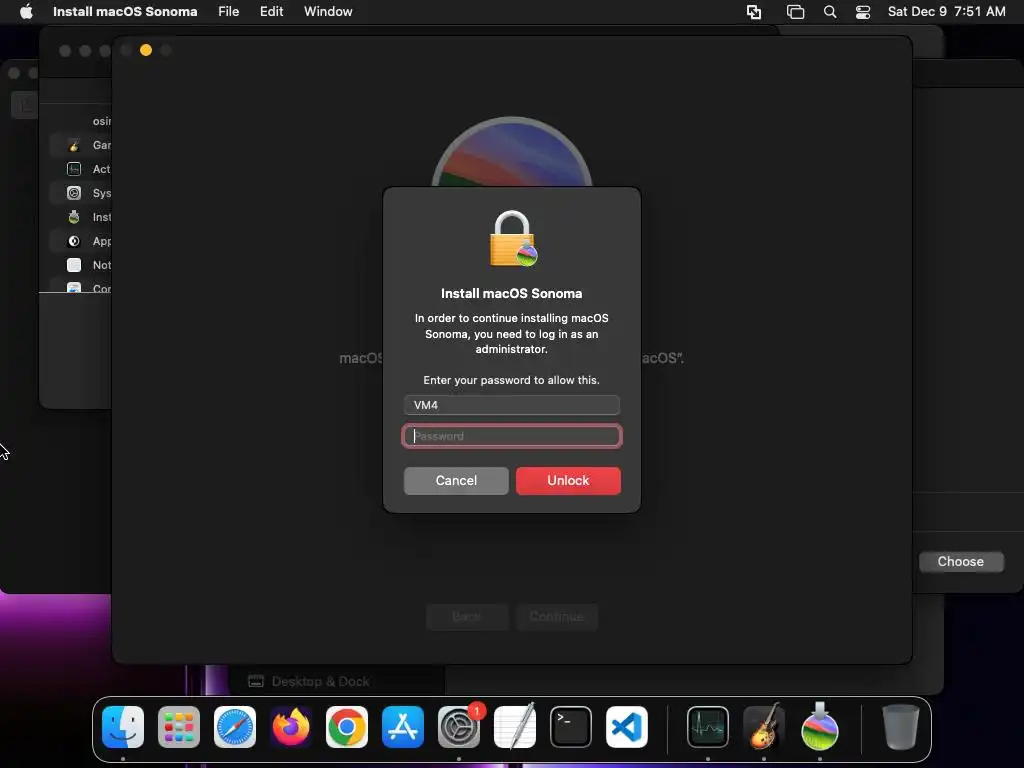The image size is (1024, 768).
Task: Launch Google Chrome from the Dock
Action: [347, 727]
